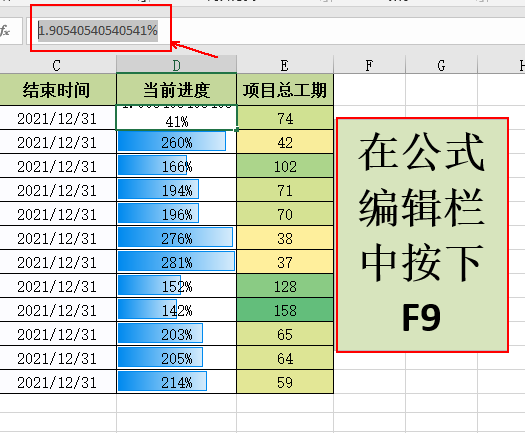Select the 2021/12/31 date in the 214% row

coord(57,382)
